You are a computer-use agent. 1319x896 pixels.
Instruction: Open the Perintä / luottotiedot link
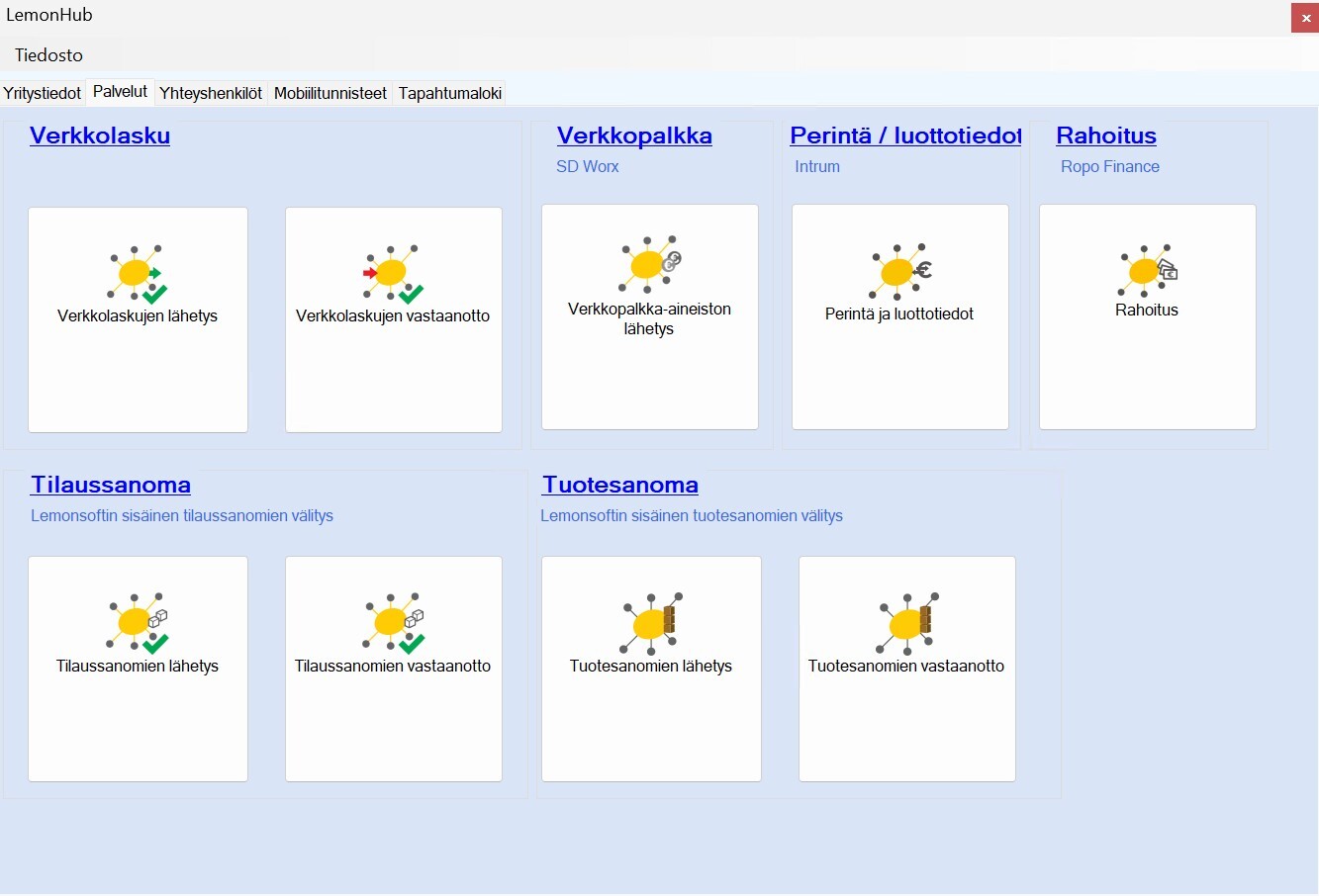click(903, 135)
